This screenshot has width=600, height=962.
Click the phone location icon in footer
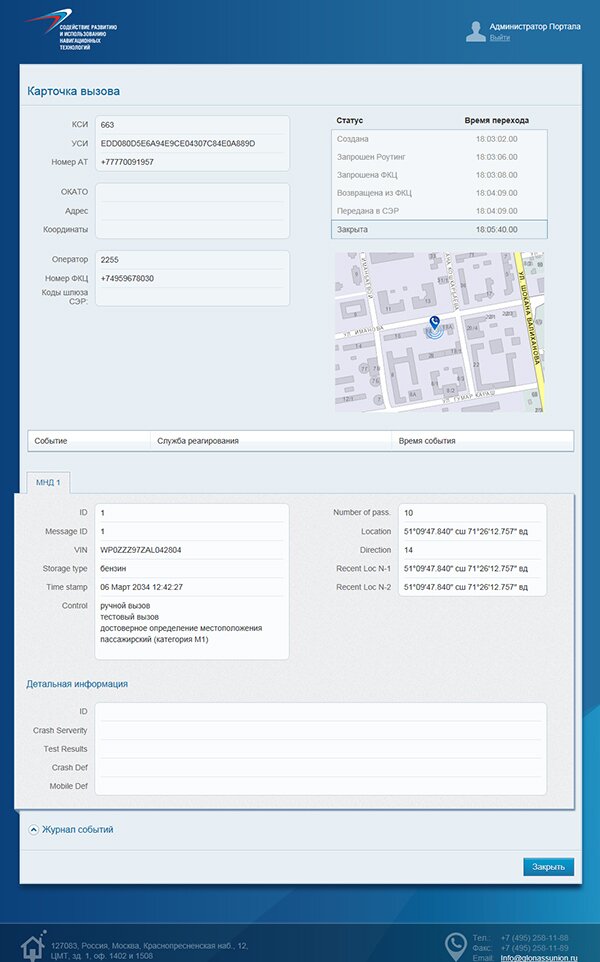pos(455,945)
